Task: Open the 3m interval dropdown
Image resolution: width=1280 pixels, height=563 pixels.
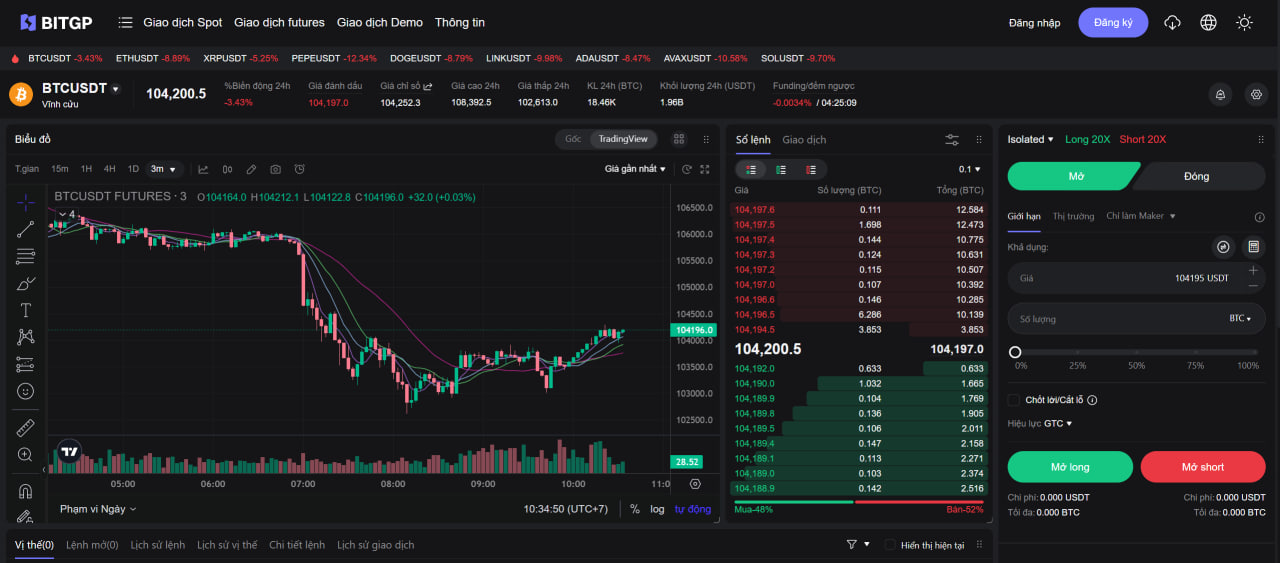Action: [x=162, y=169]
